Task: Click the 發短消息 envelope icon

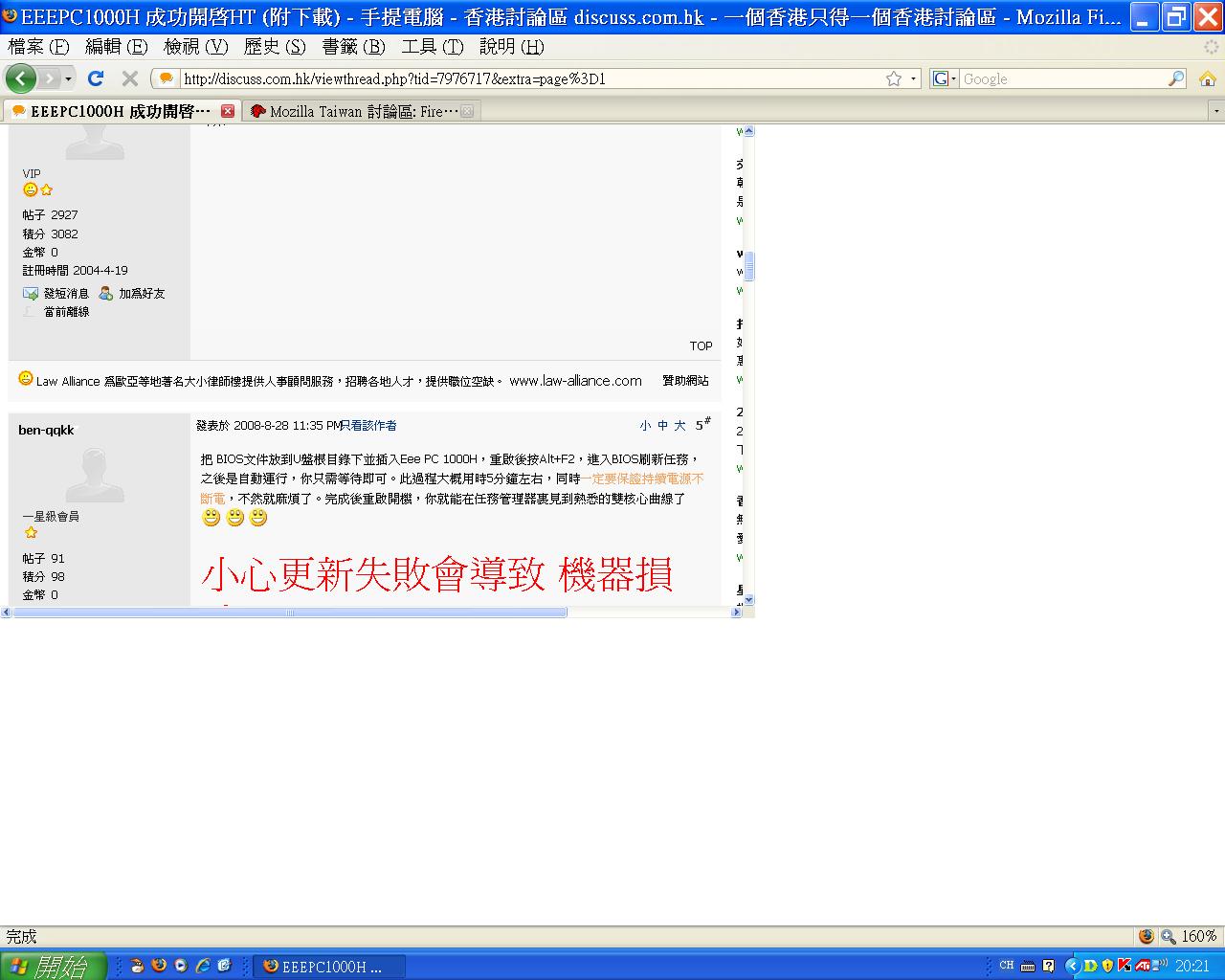Action: [x=31, y=294]
